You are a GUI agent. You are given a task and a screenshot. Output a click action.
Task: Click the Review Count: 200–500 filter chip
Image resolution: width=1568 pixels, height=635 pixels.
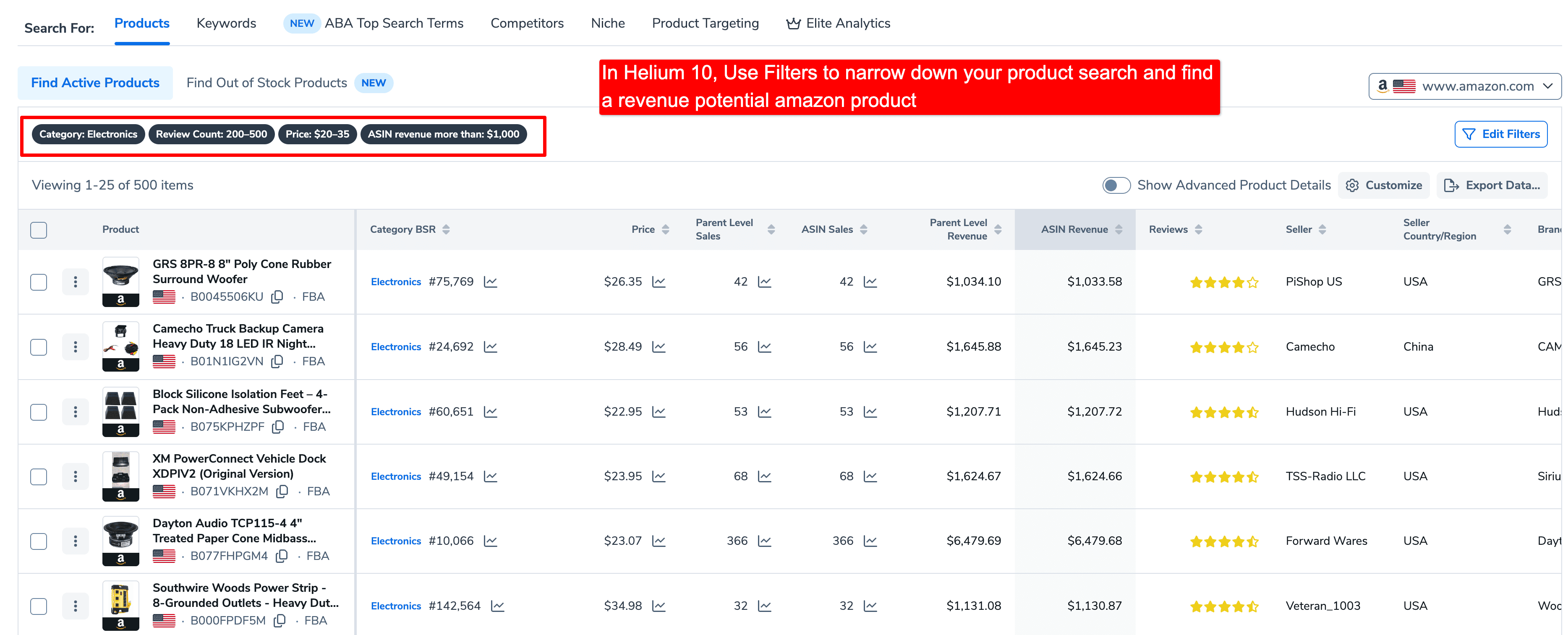coord(211,134)
